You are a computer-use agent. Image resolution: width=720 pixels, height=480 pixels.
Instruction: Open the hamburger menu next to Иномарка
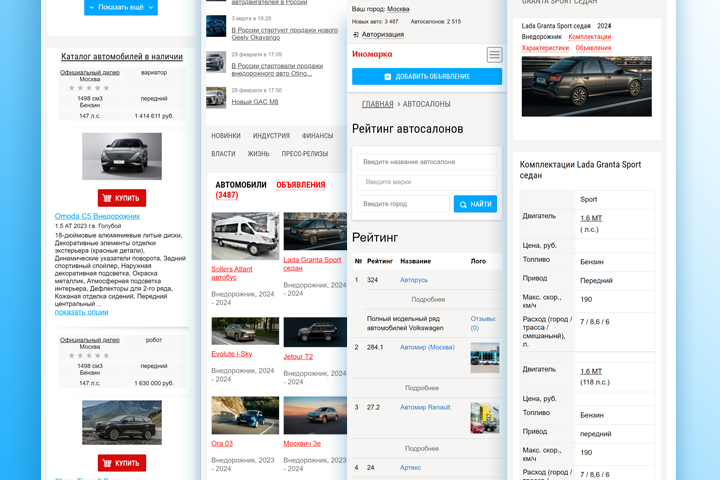click(494, 55)
